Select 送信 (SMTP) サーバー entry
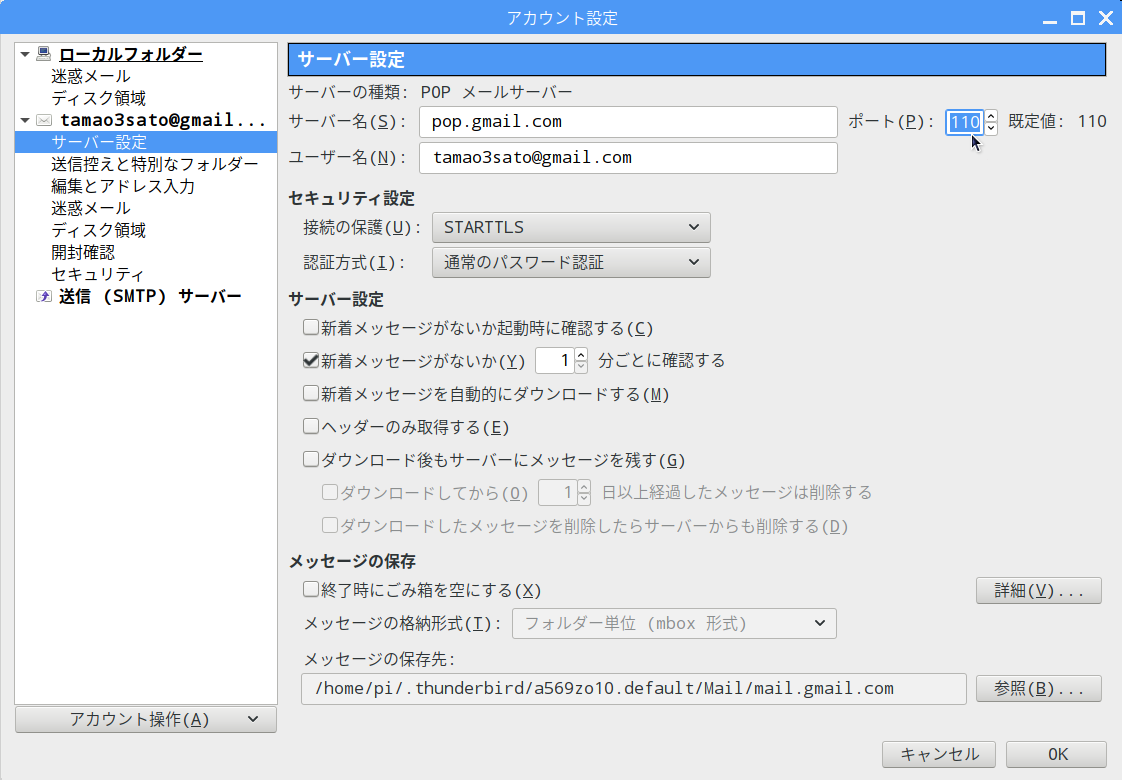Image resolution: width=1122 pixels, height=780 pixels. coord(150,296)
